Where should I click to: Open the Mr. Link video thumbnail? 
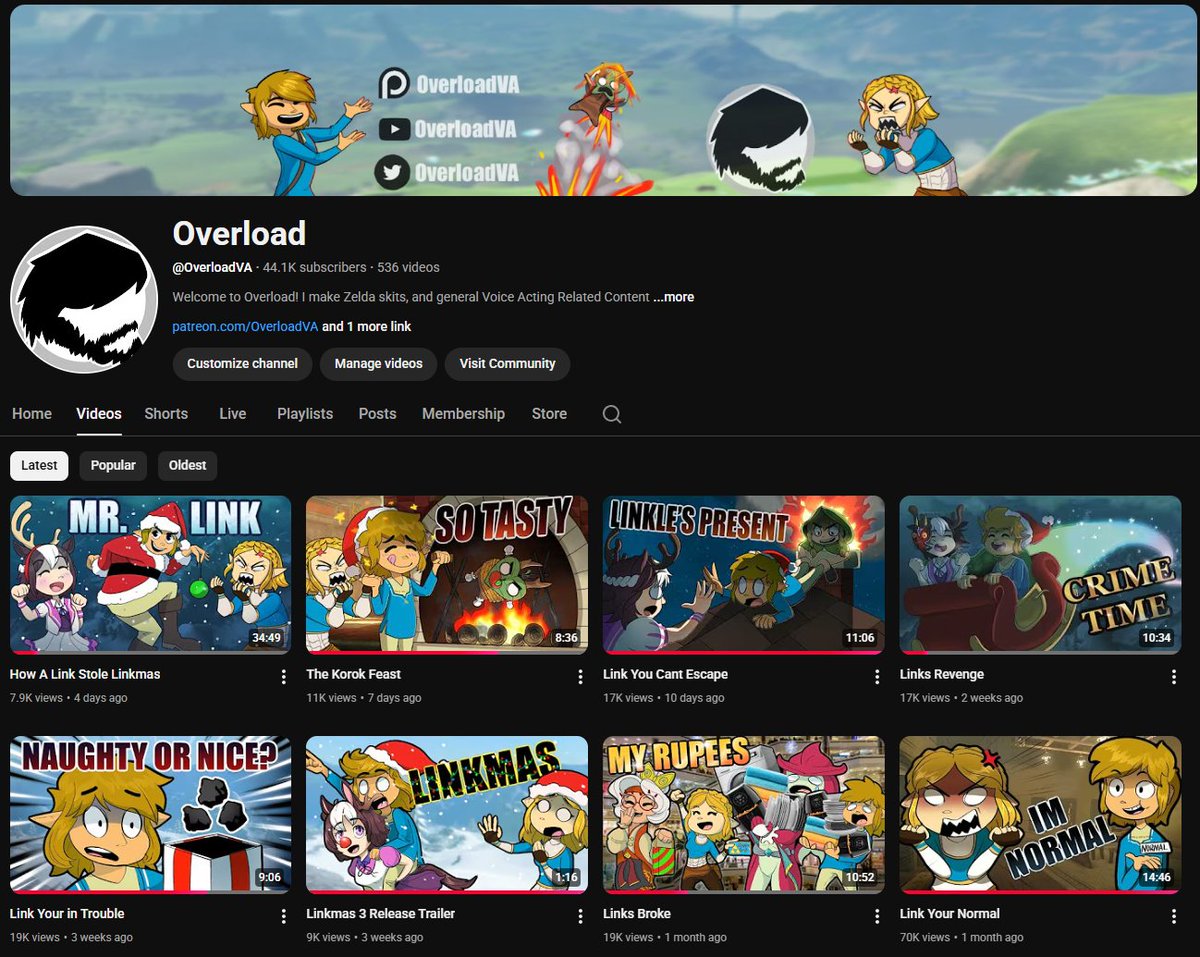point(150,575)
